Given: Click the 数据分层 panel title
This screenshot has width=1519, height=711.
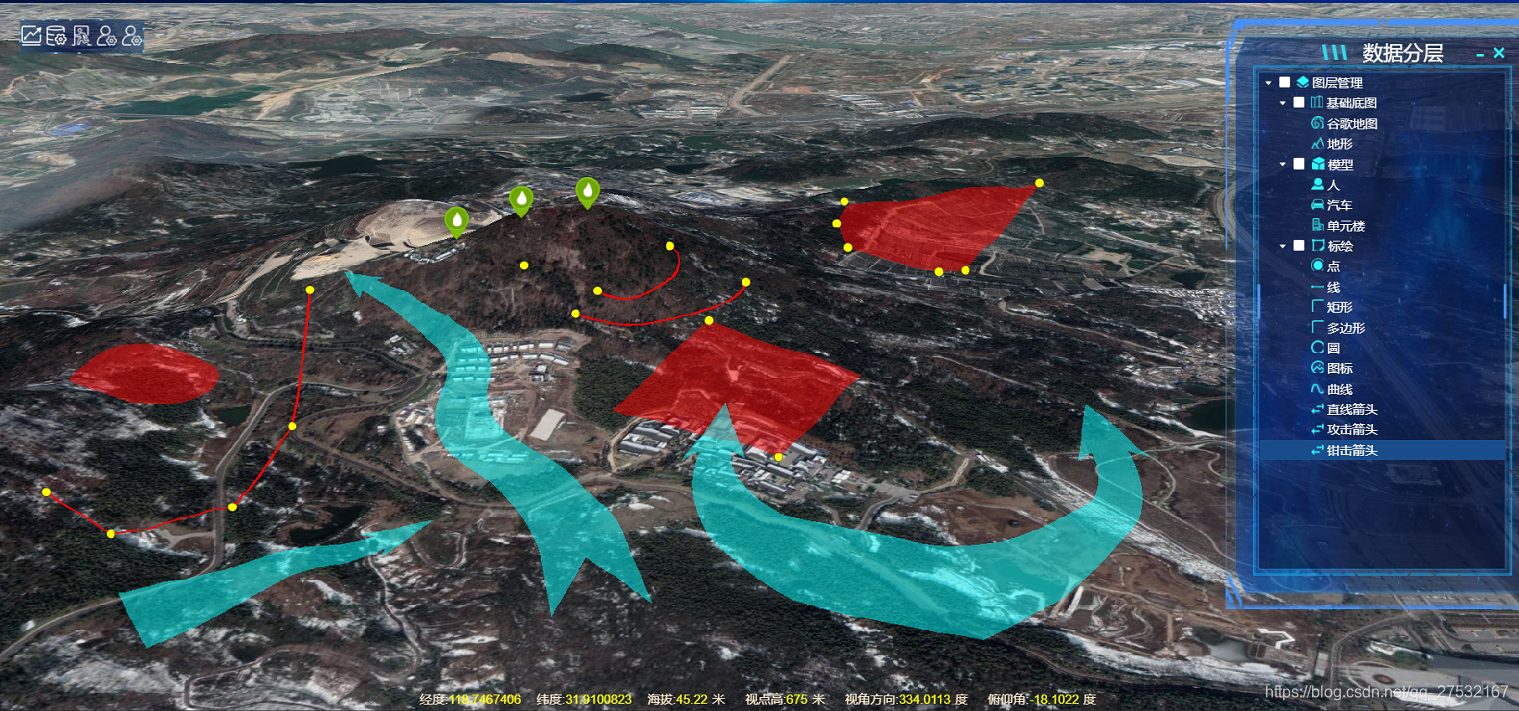Looking at the screenshot, I should [x=1402, y=54].
